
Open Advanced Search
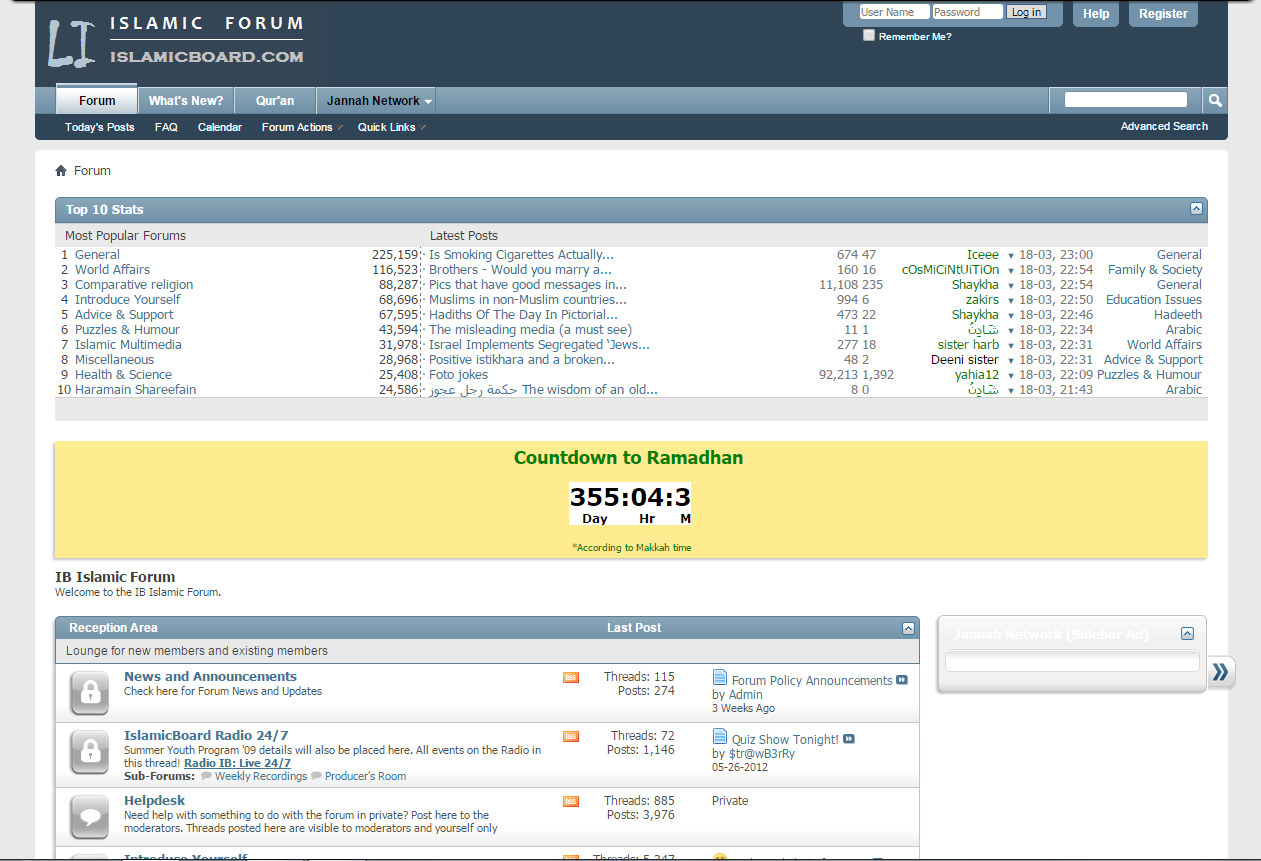pyautogui.click(x=1164, y=126)
